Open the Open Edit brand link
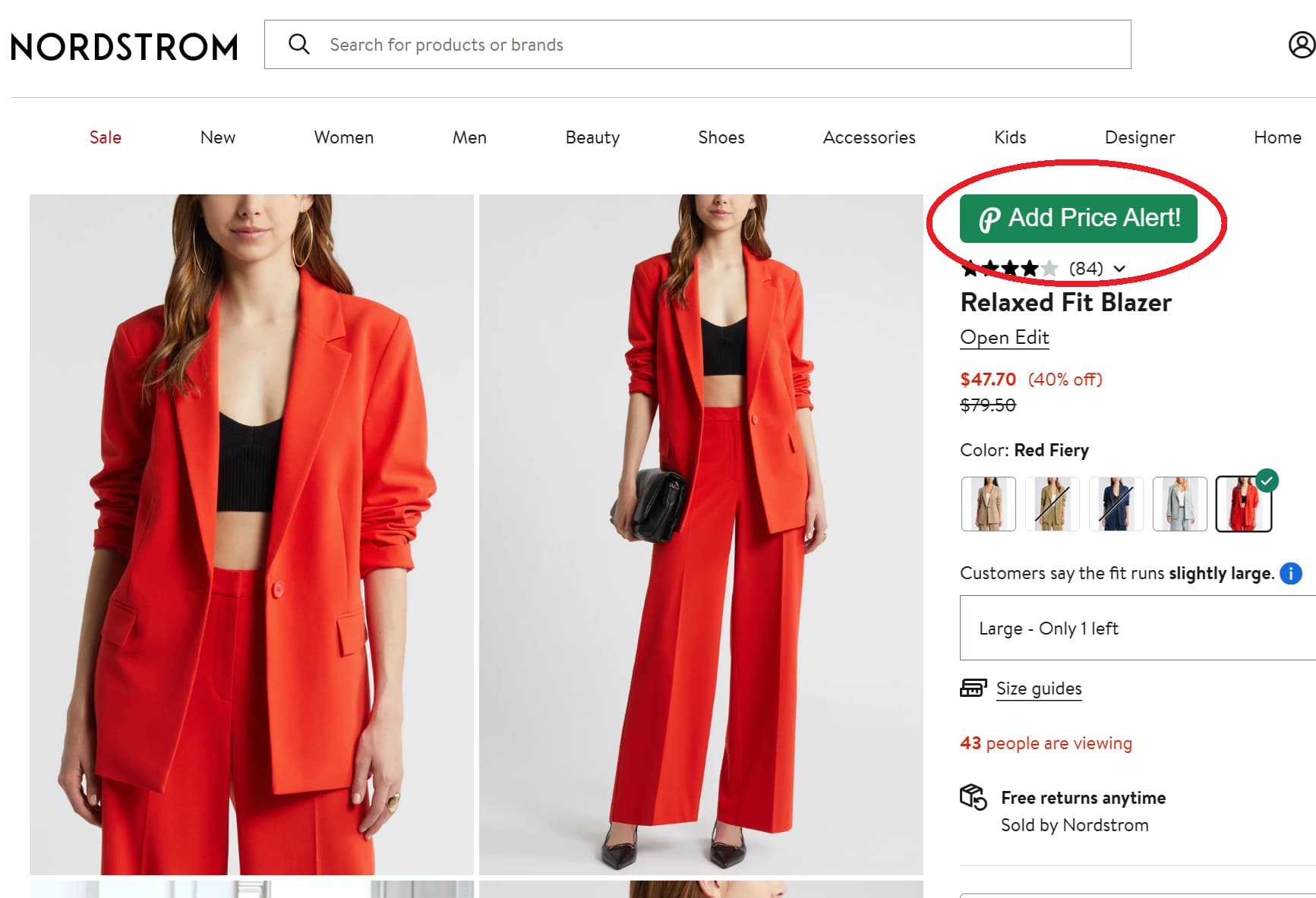The height and width of the screenshot is (898, 1316). coord(1005,337)
